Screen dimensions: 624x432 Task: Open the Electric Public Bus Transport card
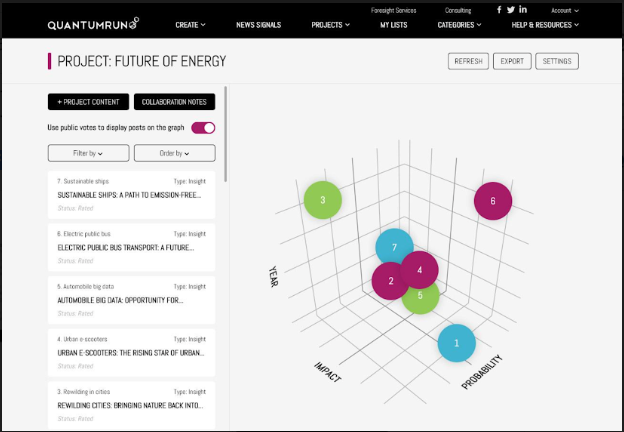coord(131,247)
